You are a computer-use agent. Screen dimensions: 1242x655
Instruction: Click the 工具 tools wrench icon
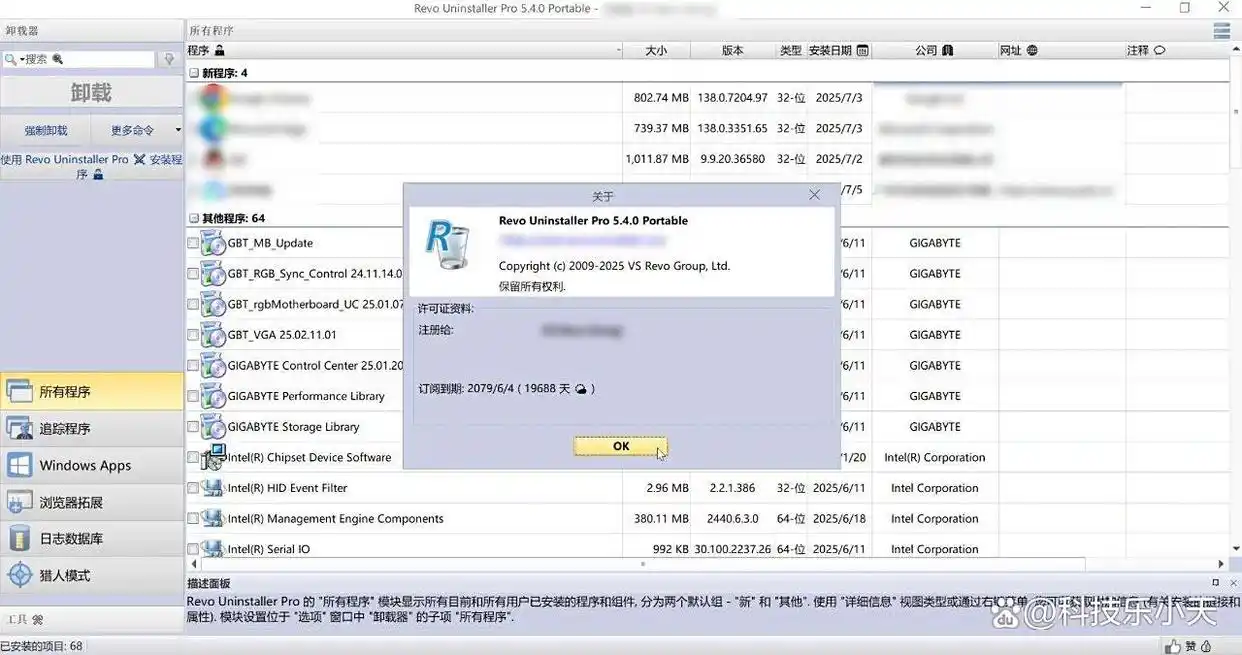tap(38, 620)
